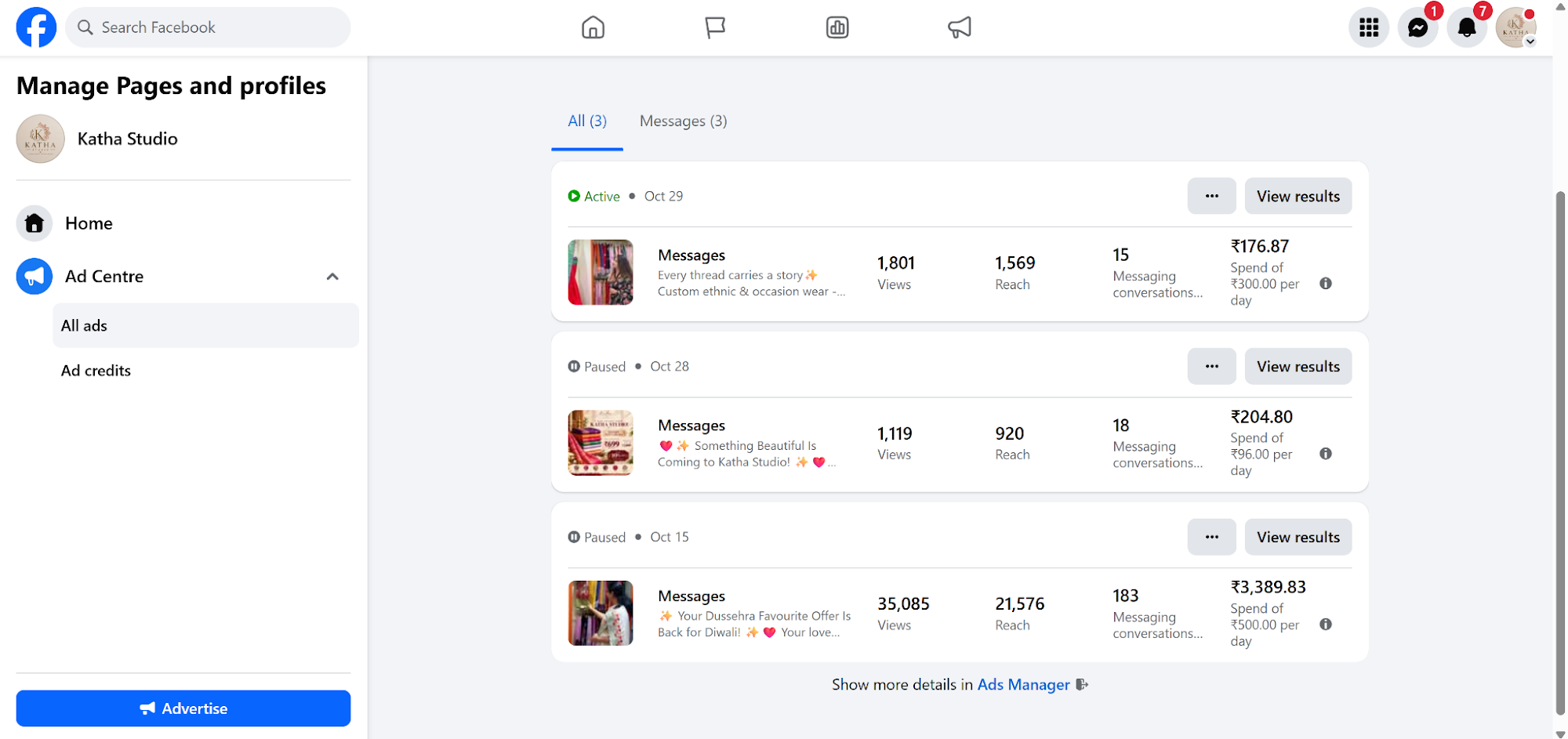This screenshot has height=739, width=1568.
Task: Switch to the Messages (3) tab
Action: 684,121
